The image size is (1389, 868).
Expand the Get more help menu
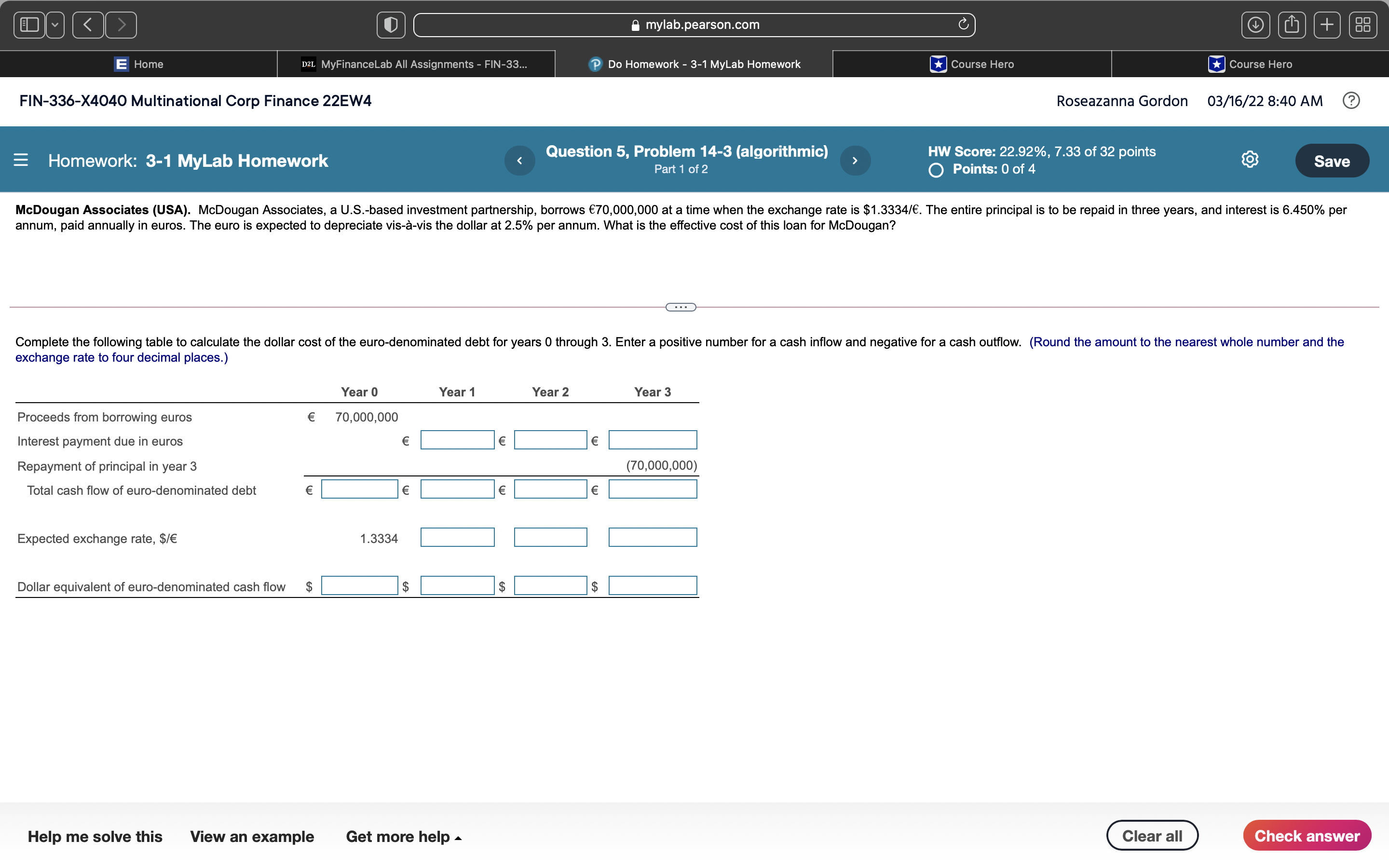click(x=404, y=837)
